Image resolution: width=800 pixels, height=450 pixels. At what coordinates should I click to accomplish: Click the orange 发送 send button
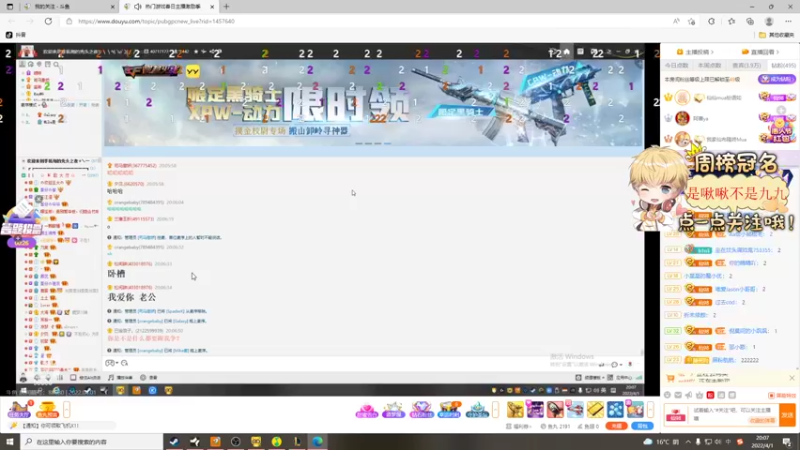coord(787,414)
